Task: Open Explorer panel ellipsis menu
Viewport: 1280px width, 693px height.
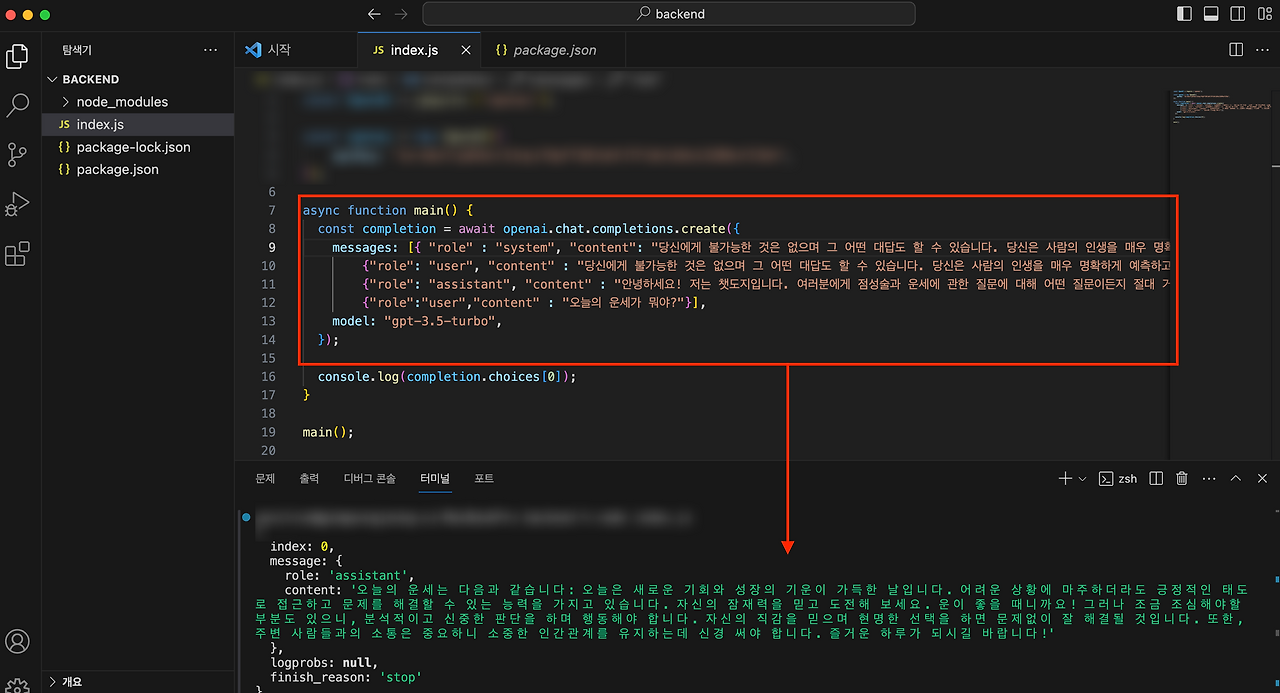Action: click(210, 49)
